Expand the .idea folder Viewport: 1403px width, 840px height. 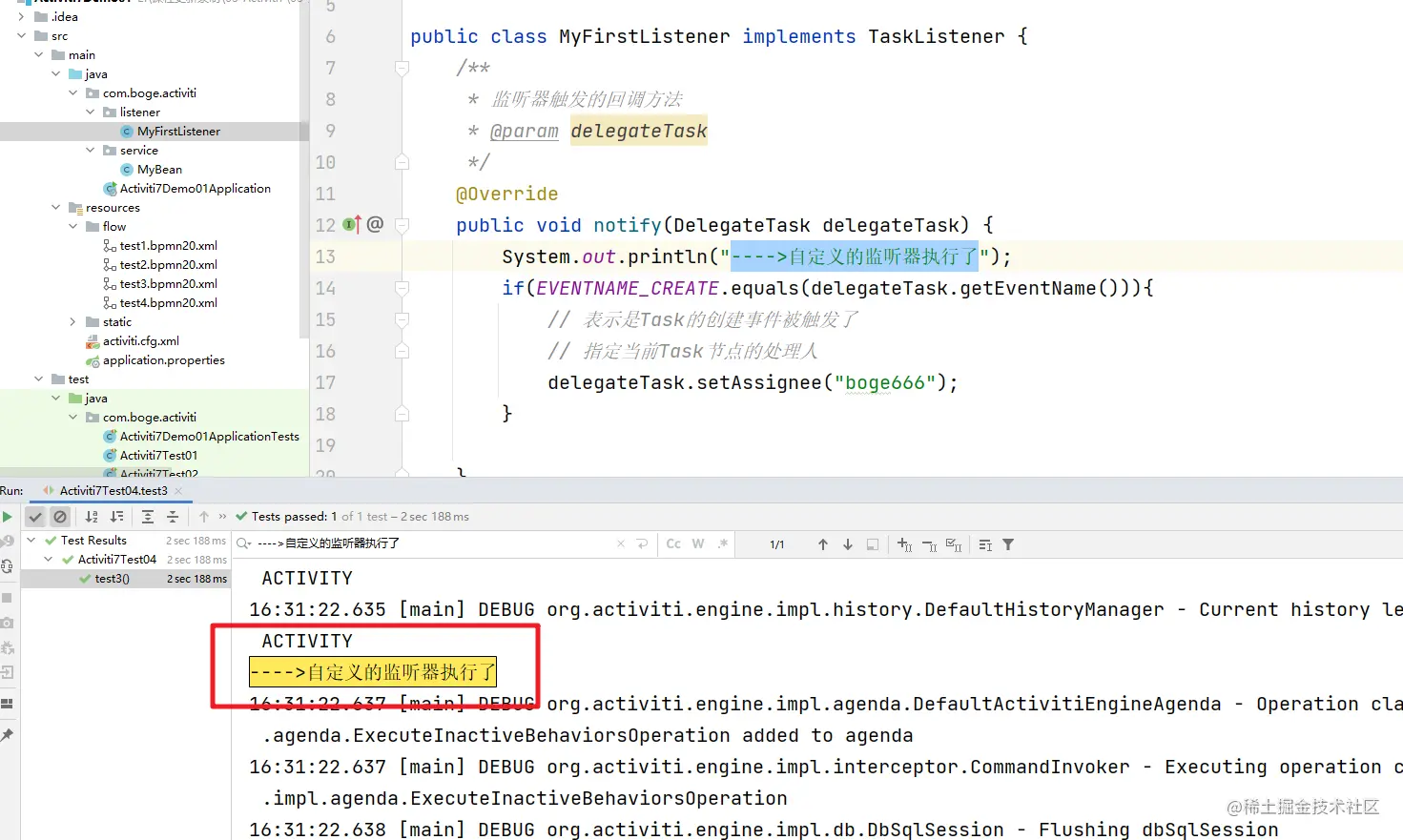tap(21, 16)
